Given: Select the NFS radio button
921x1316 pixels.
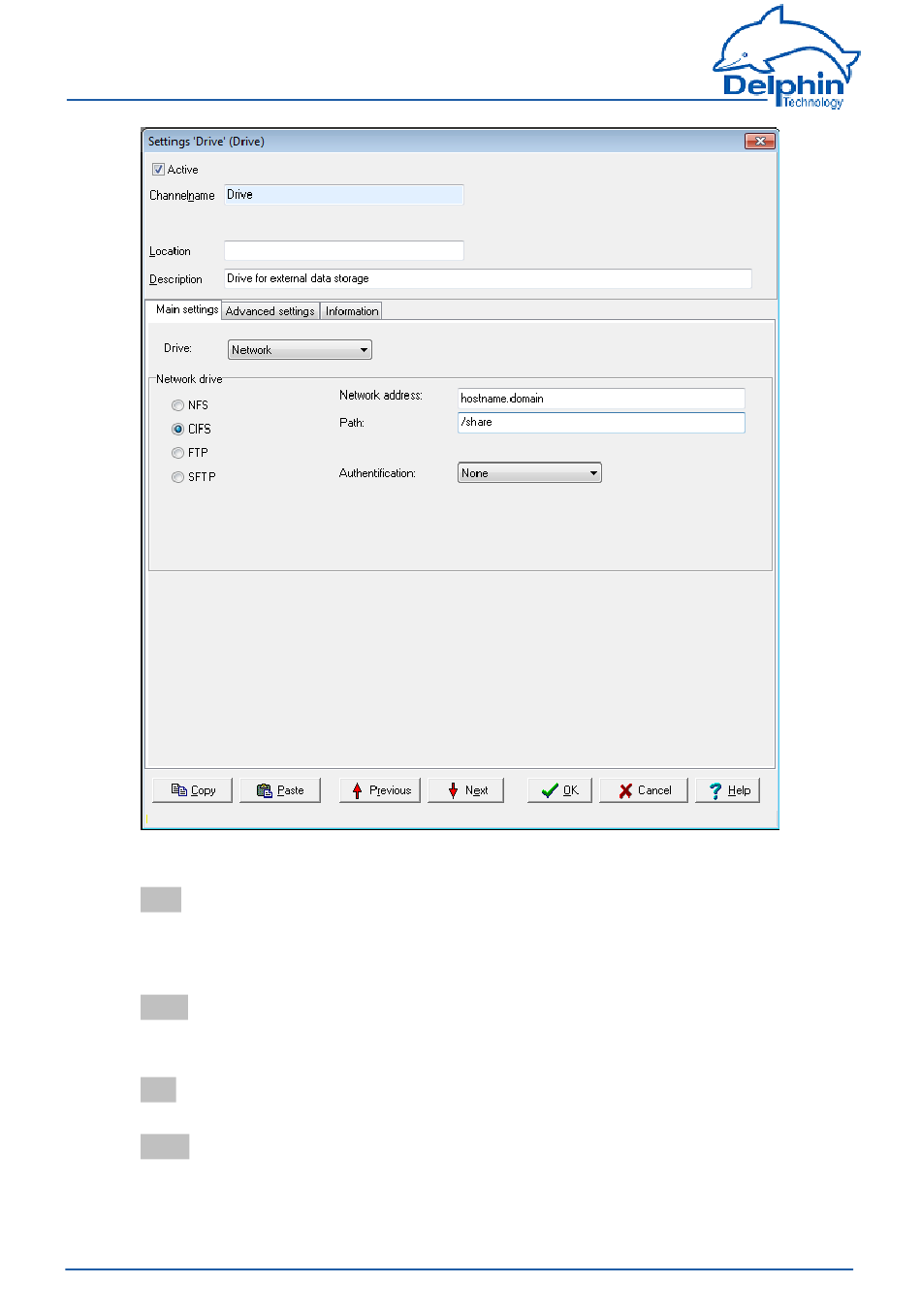Looking at the screenshot, I should click(x=178, y=405).
